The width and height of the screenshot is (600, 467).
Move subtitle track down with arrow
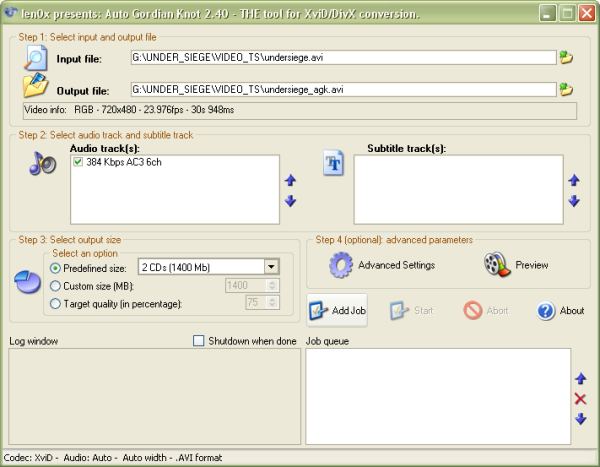click(574, 201)
